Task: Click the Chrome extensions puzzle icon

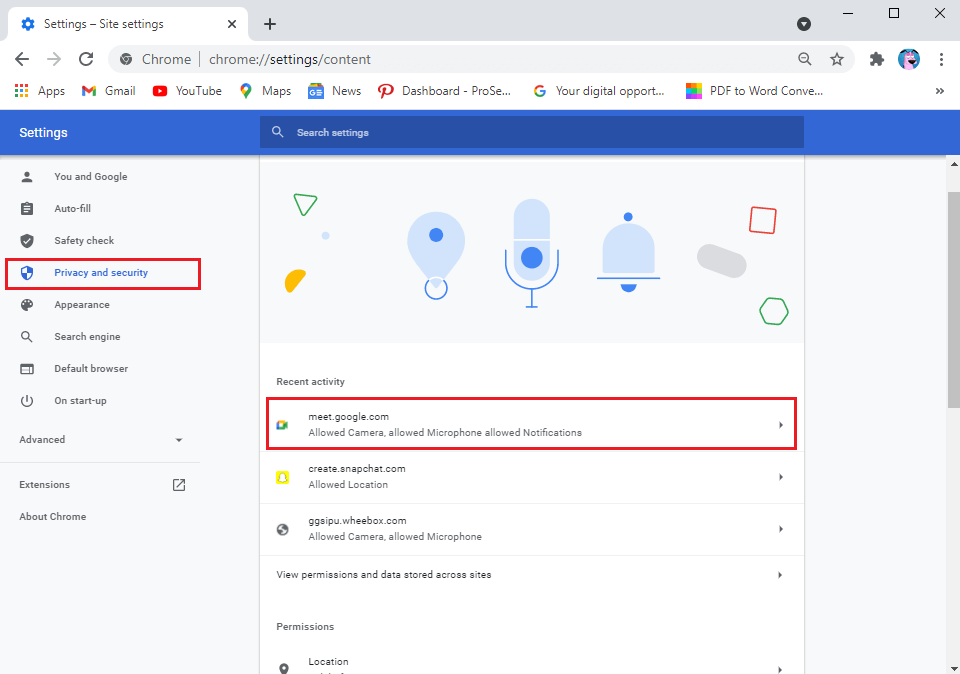Action: tap(875, 59)
